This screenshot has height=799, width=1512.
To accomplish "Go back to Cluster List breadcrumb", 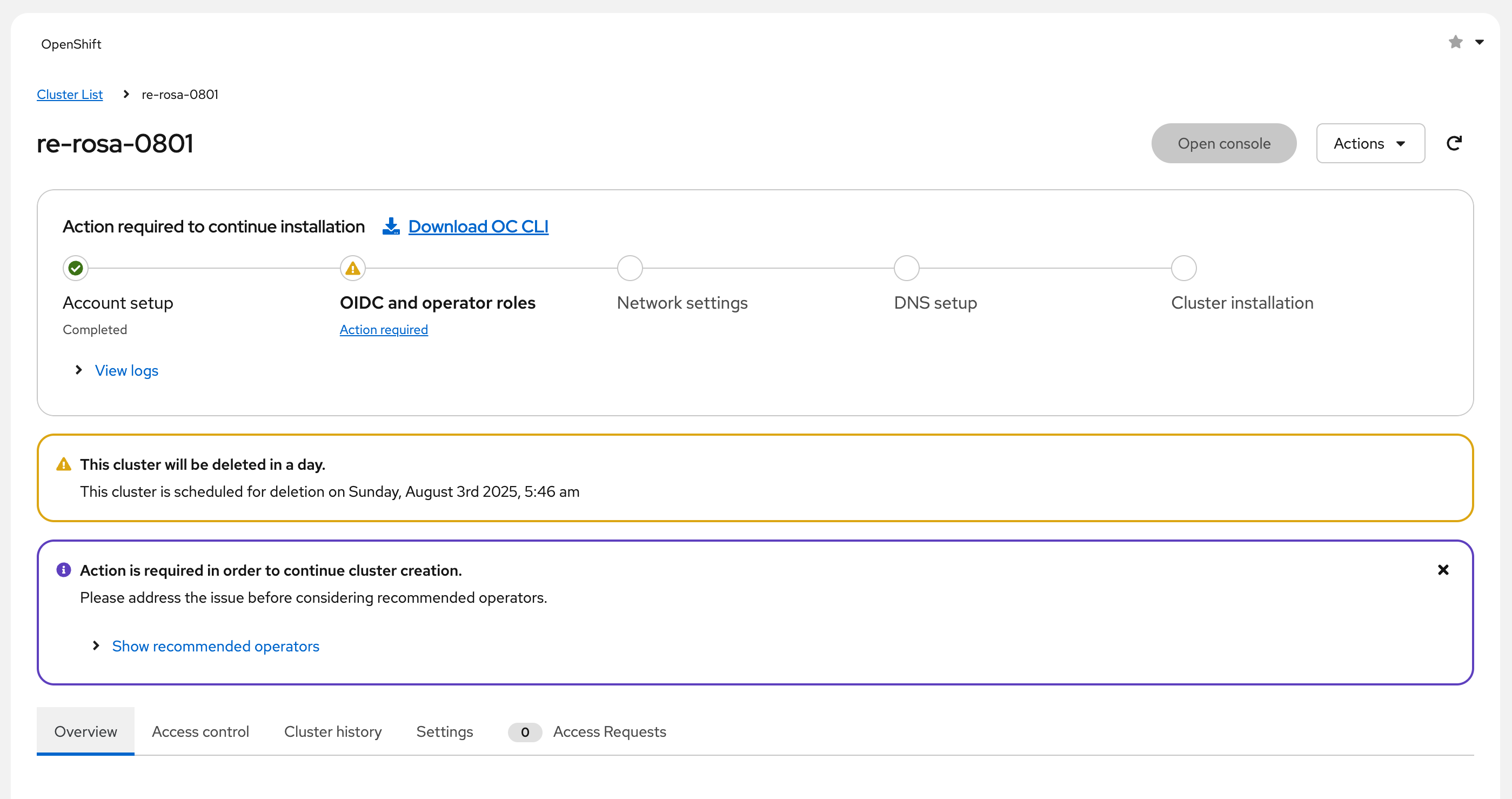I will [x=69, y=95].
